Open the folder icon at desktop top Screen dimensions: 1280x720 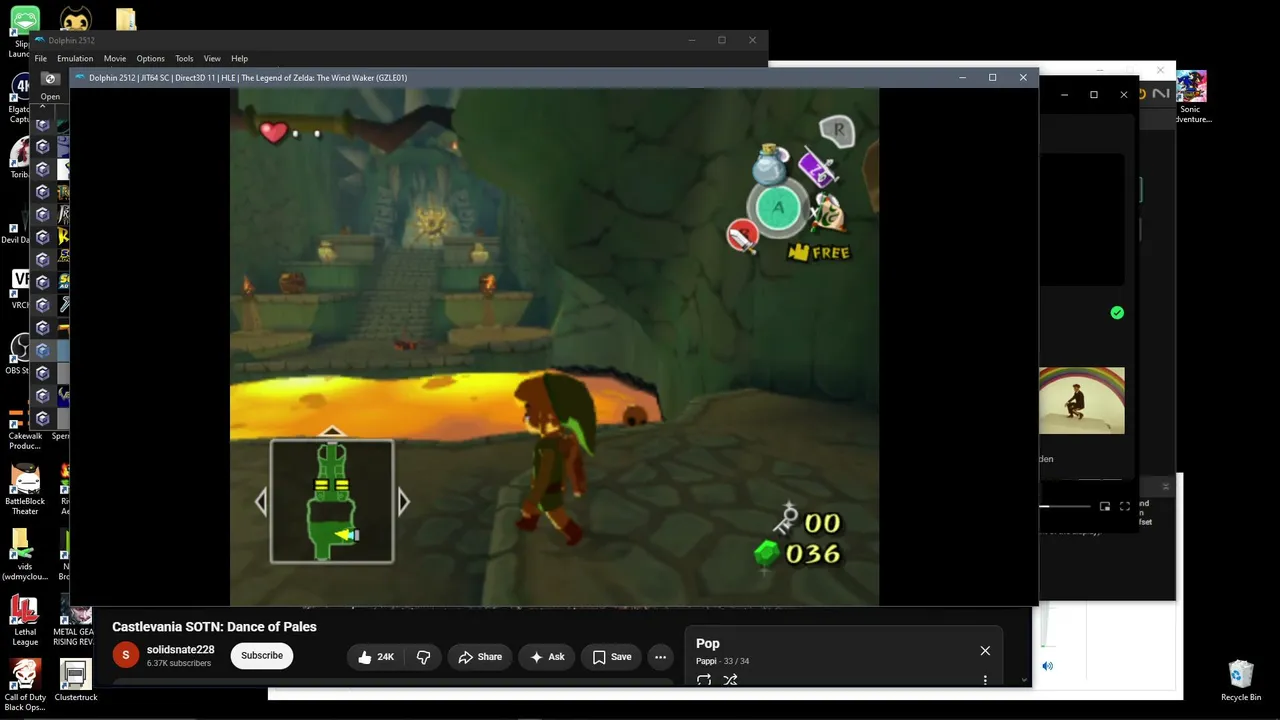(x=126, y=19)
